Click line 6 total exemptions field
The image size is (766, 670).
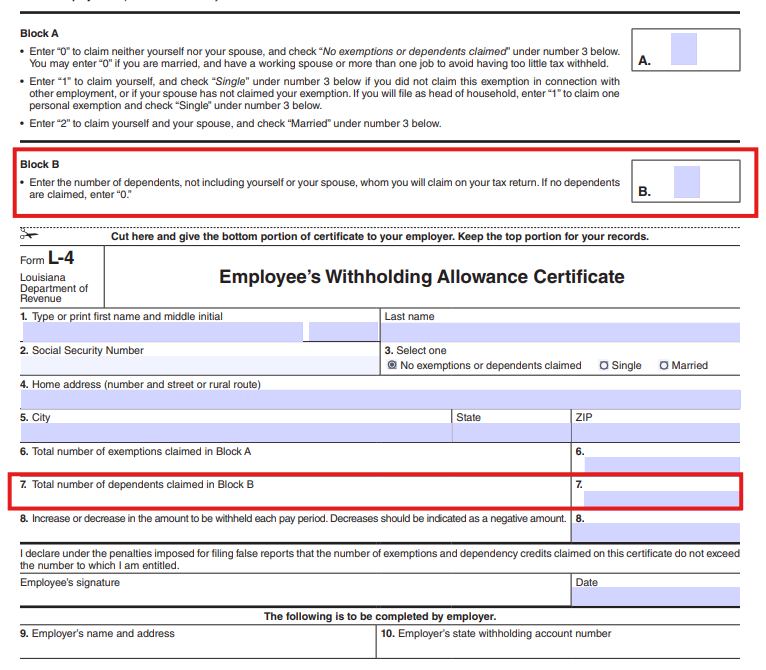[x=662, y=465]
